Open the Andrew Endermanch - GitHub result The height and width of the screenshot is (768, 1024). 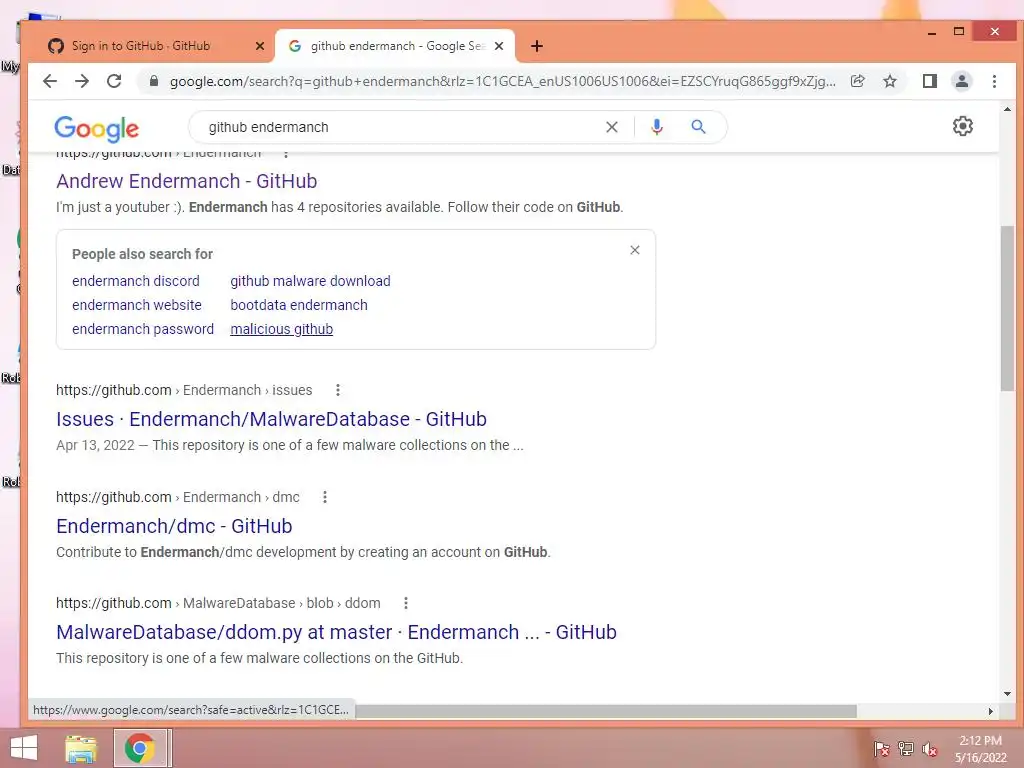[x=187, y=181]
